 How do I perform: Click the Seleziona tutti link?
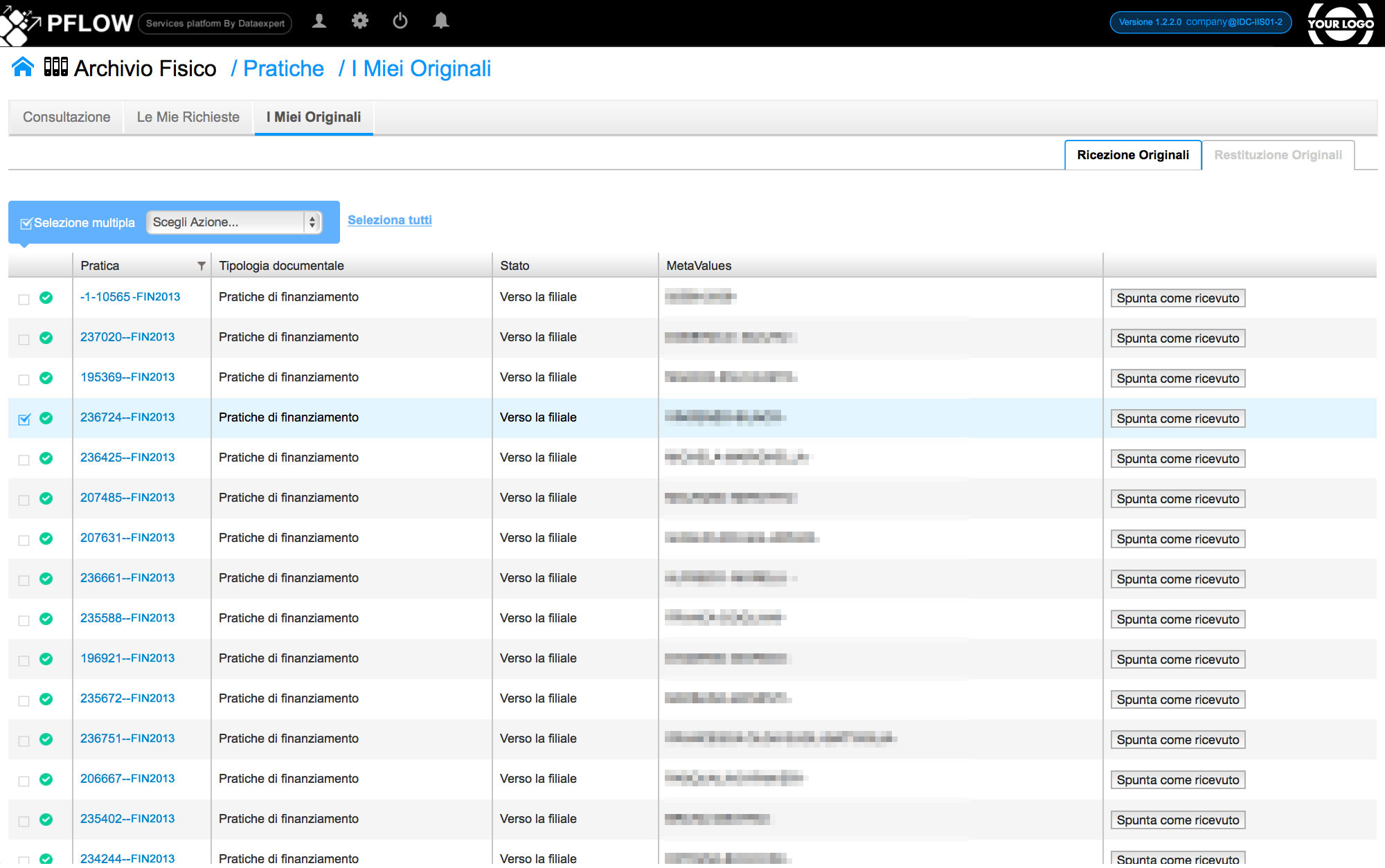point(389,220)
